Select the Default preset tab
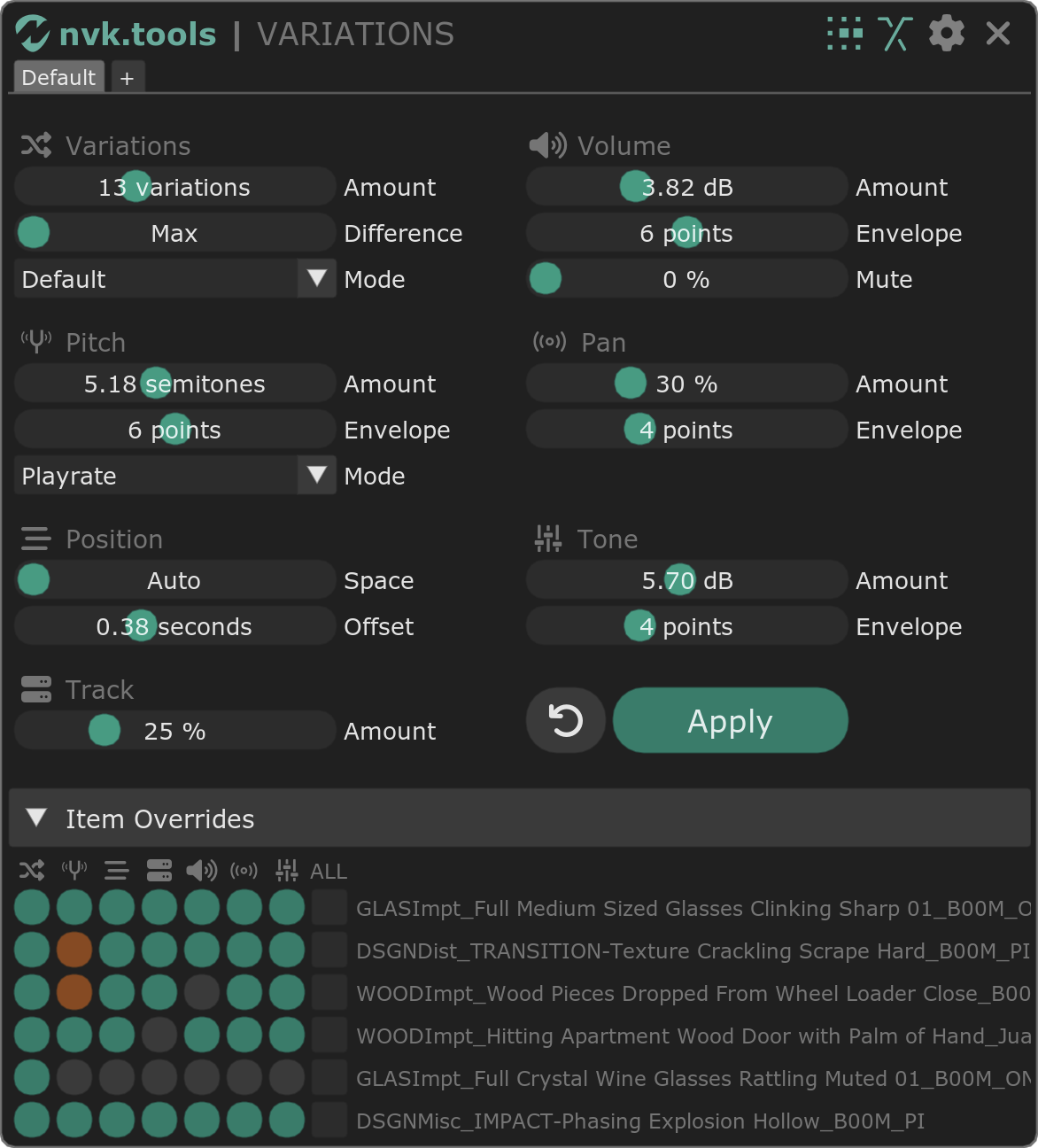 58,78
